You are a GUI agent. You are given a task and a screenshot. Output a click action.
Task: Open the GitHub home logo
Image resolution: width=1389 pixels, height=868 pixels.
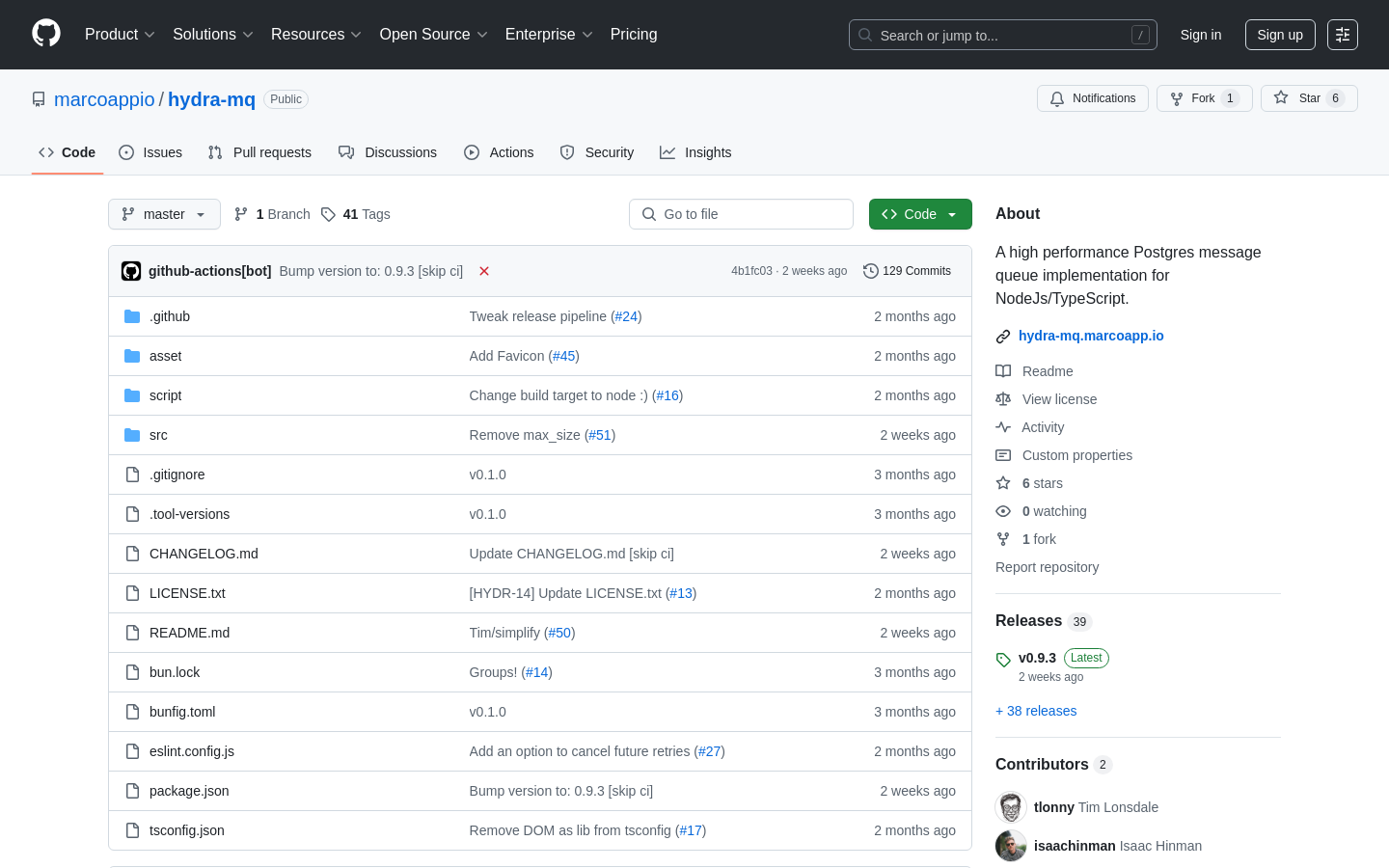tap(46, 34)
